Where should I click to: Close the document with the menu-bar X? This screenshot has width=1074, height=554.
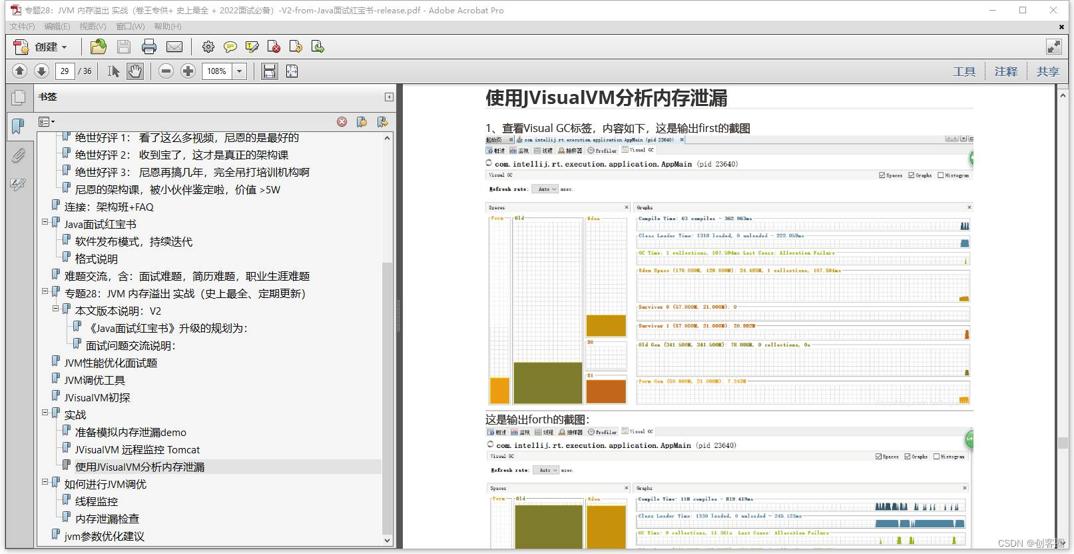coord(1061,26)
